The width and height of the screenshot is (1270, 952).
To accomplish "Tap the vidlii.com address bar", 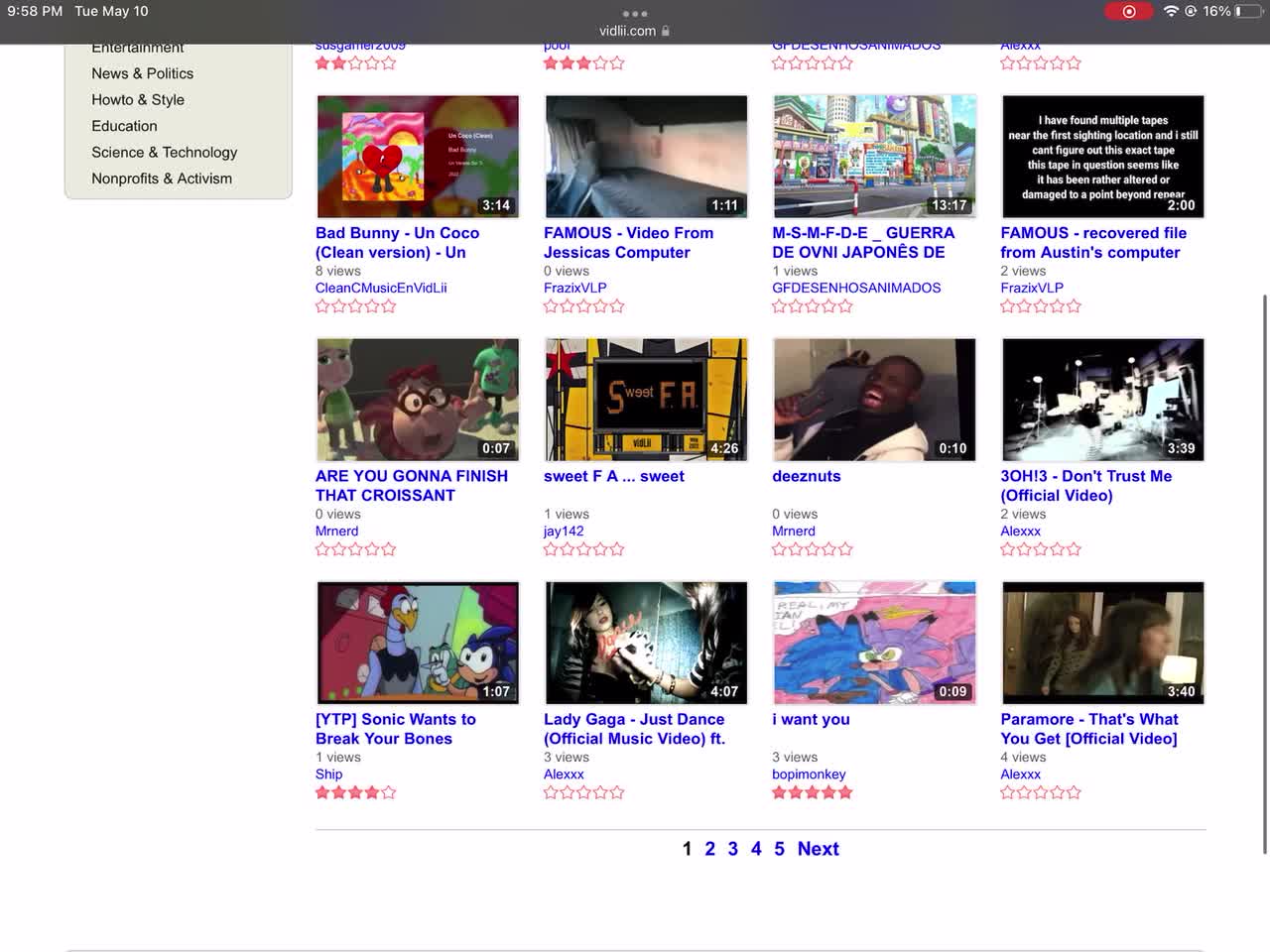I will [x=635, y=31].
